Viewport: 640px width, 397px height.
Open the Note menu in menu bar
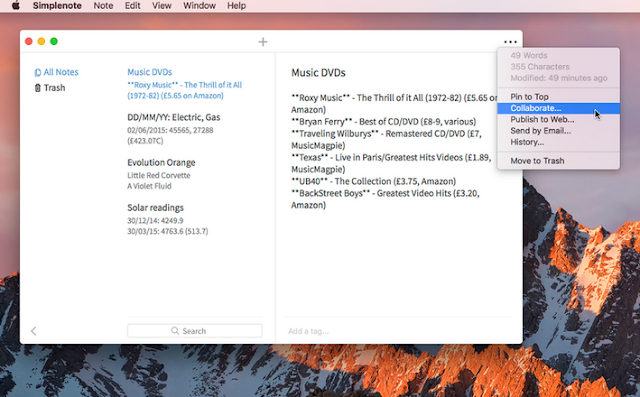pos(103,6)
